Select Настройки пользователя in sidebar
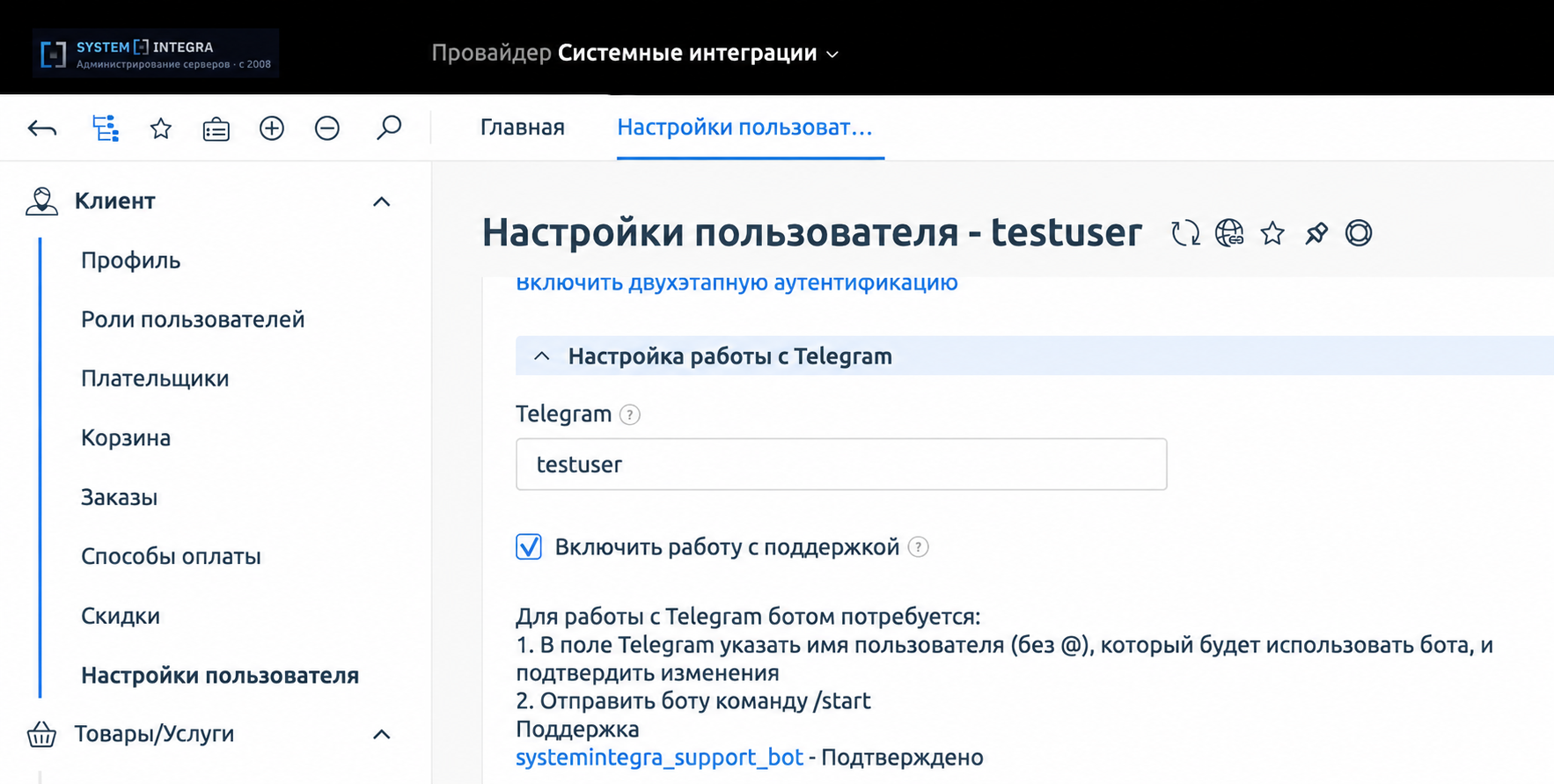 point(220,675)
